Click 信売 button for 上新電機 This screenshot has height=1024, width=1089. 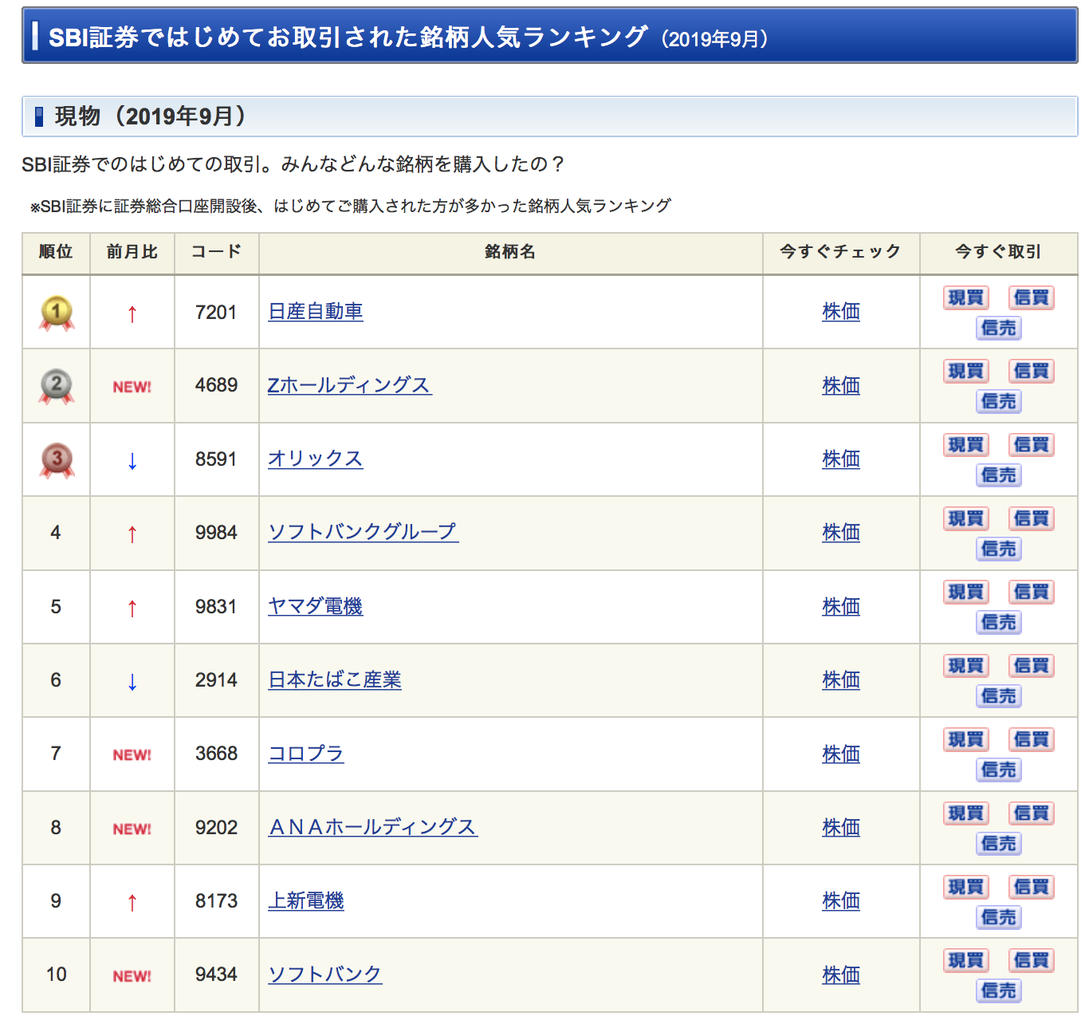pyautogui.click(x=999, y=917)
